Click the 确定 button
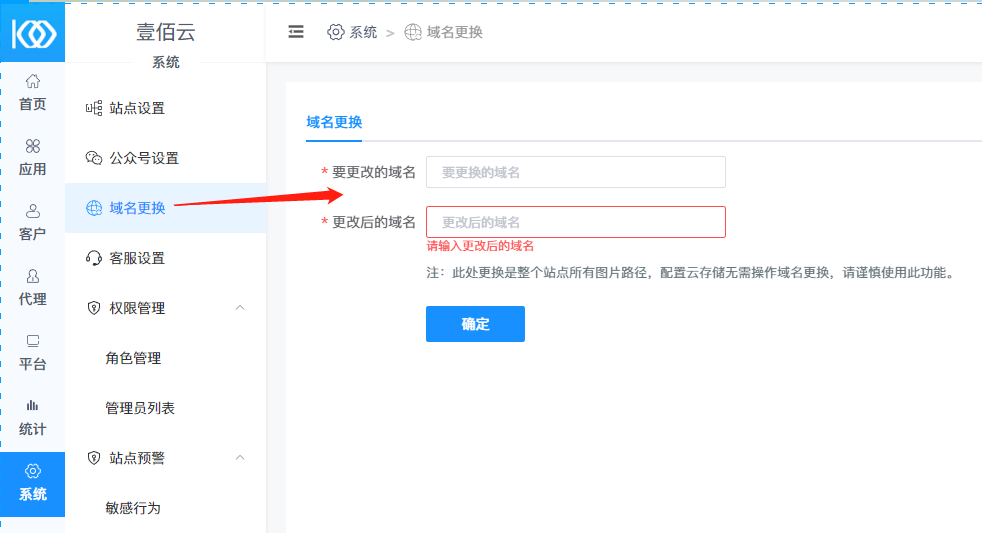The width and height of the screenshot is (982, 533). (475, 324)
